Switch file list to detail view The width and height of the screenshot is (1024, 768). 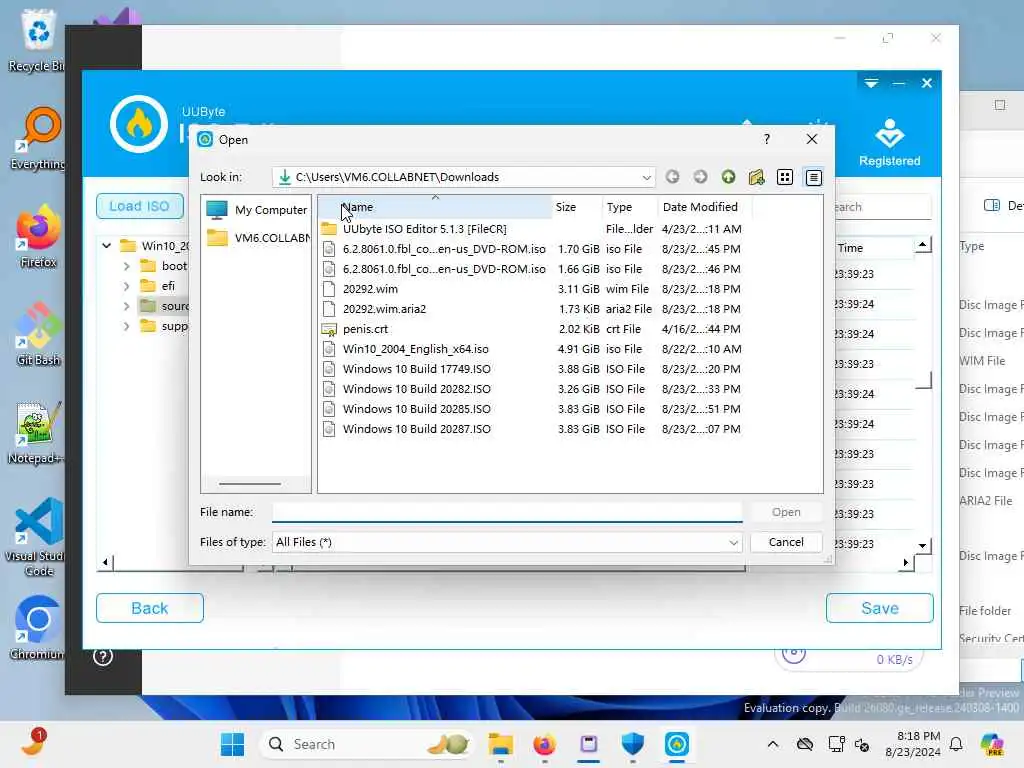click(813, 177)
